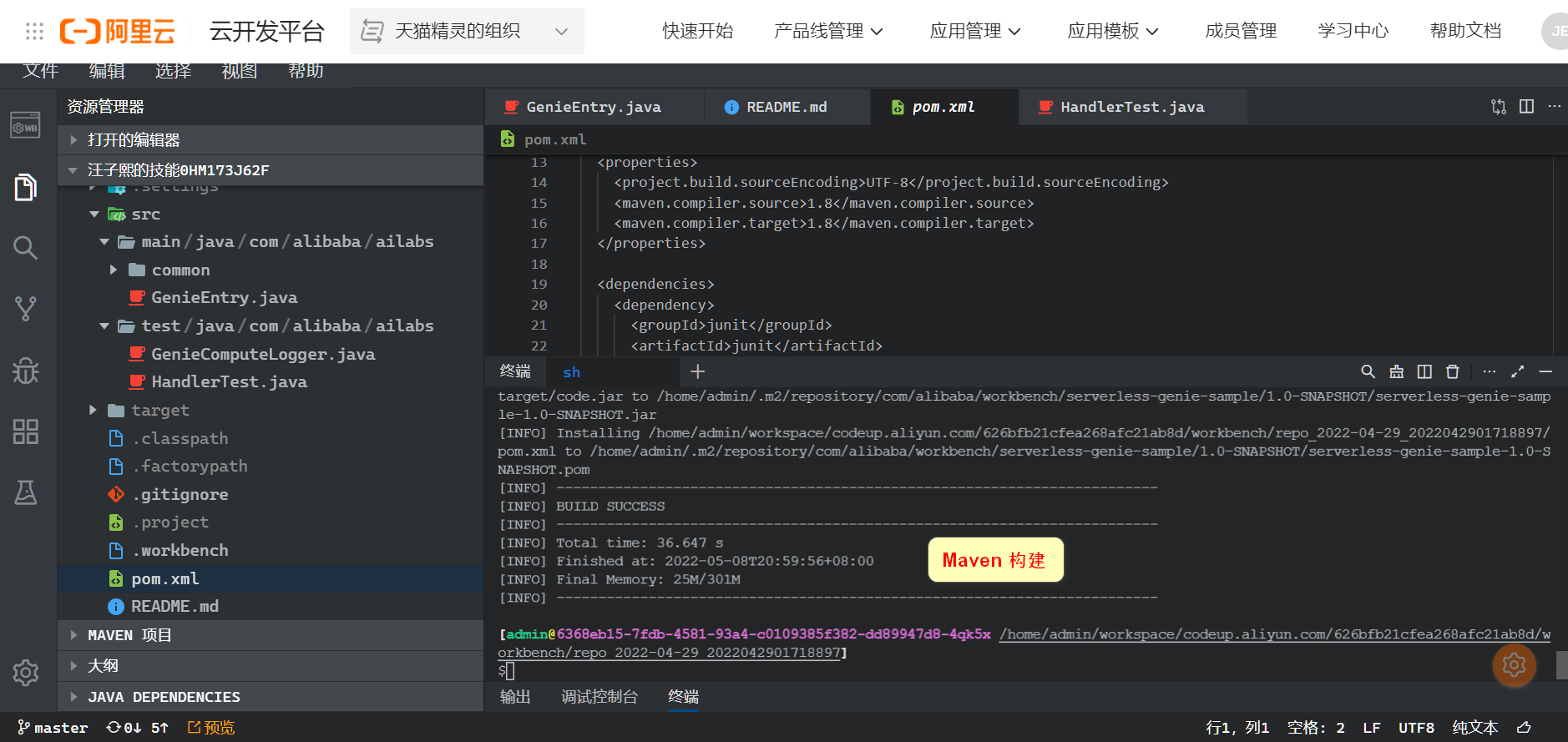The image size is (1568, 742).
Task: Open the organization dropdown 天猫精灵的组织
Action: coord(467,32)
